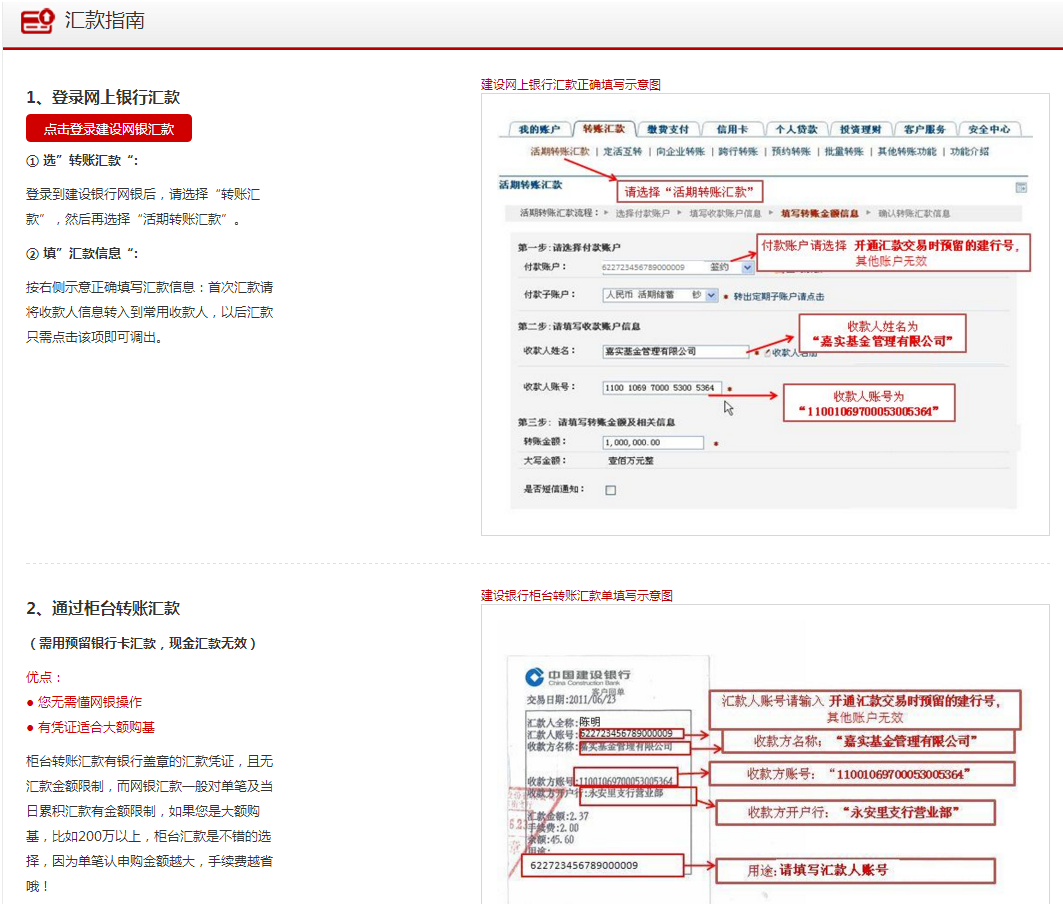1063x904 pixels.
Task: Click the 第三步: 请填写转账金额及相关信息 title
Action: pyautogui.click(x=596, y=422)
